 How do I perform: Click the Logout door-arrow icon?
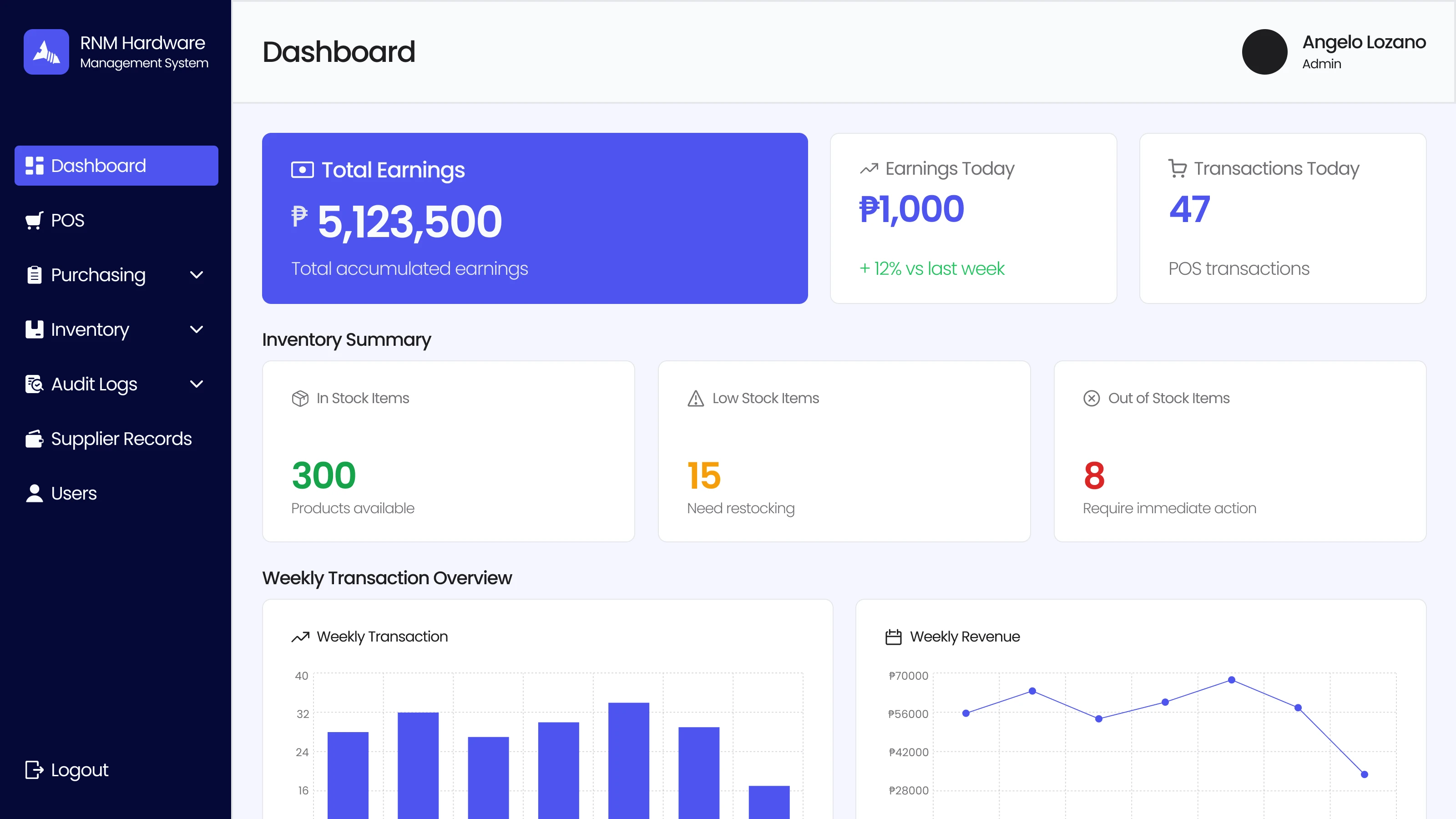[35, 770]
